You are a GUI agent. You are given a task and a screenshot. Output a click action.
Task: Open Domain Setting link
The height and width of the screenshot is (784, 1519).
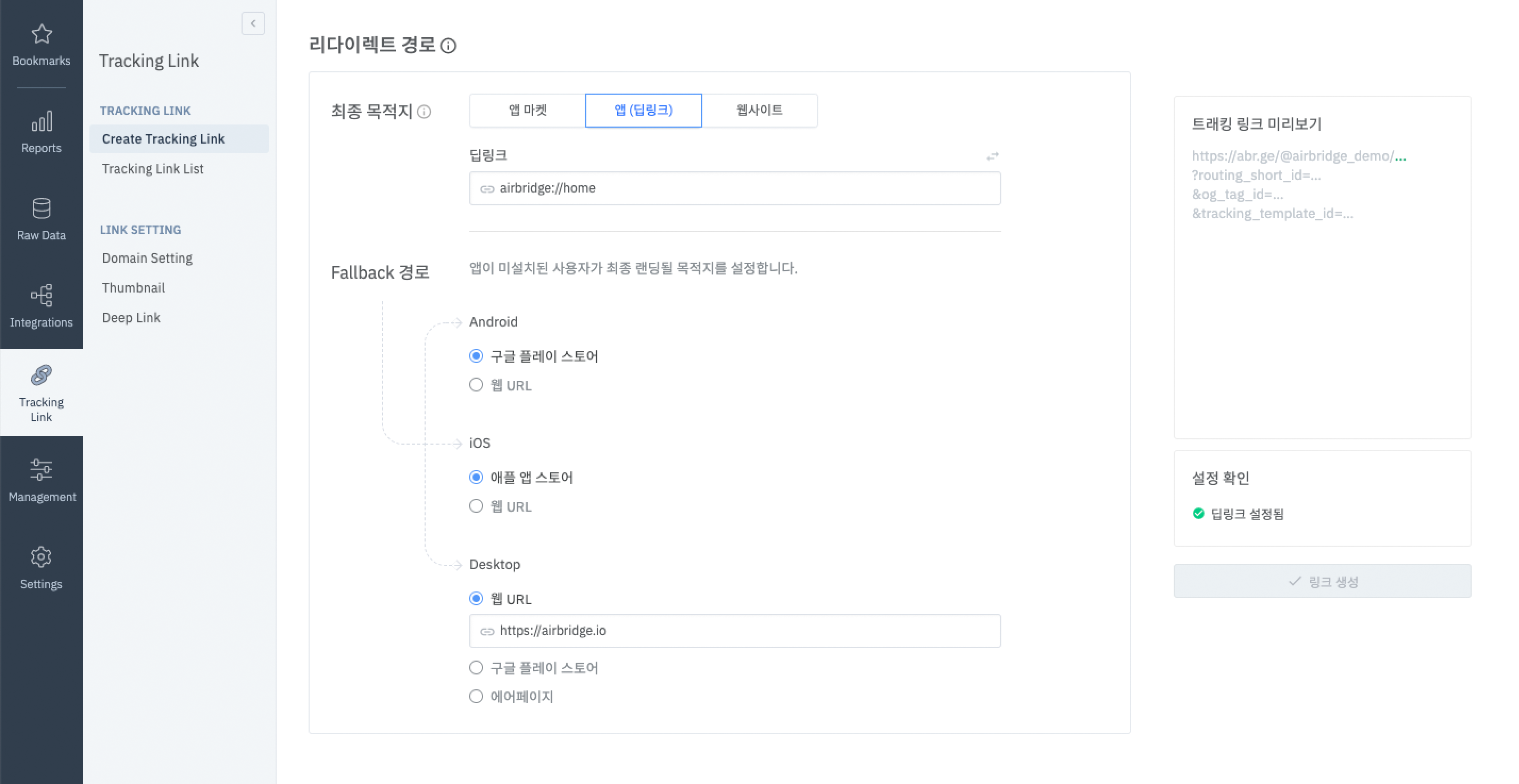[147, 258]
